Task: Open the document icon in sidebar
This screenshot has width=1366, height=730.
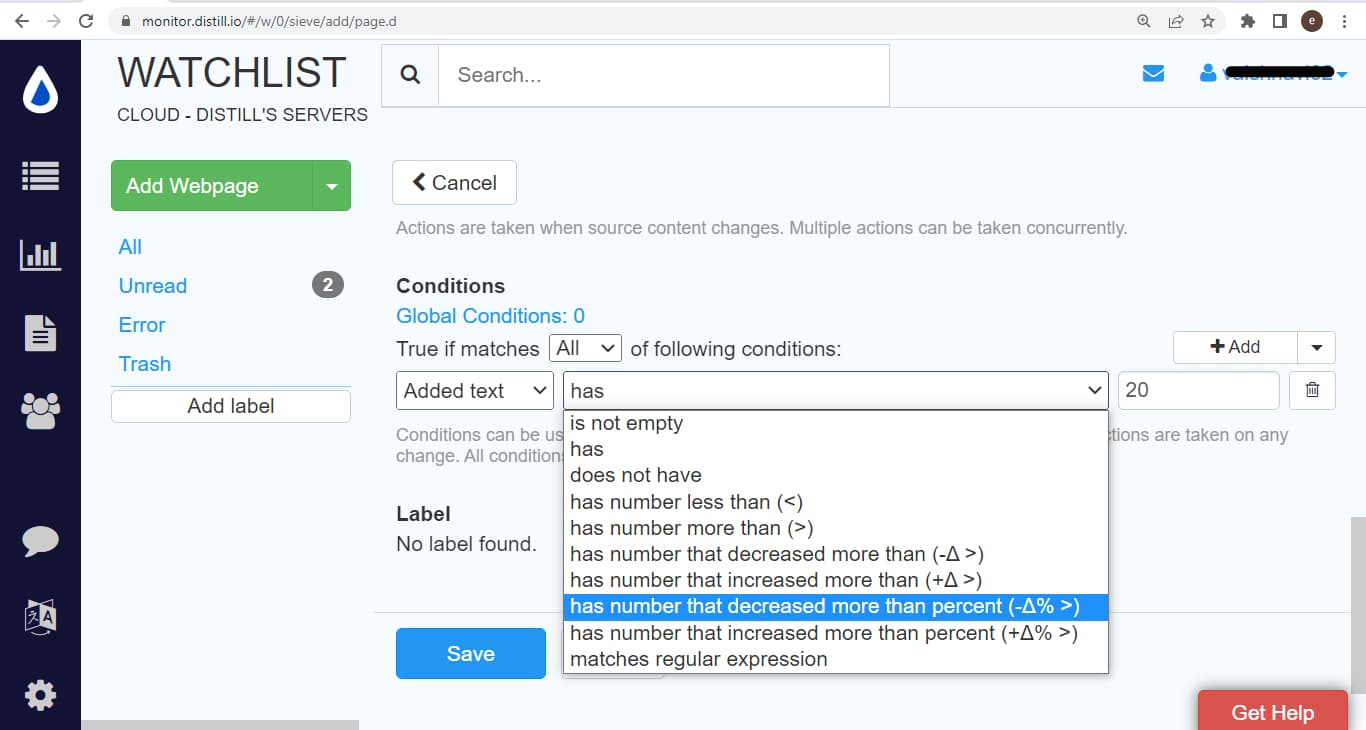Action: click(40, 332)
